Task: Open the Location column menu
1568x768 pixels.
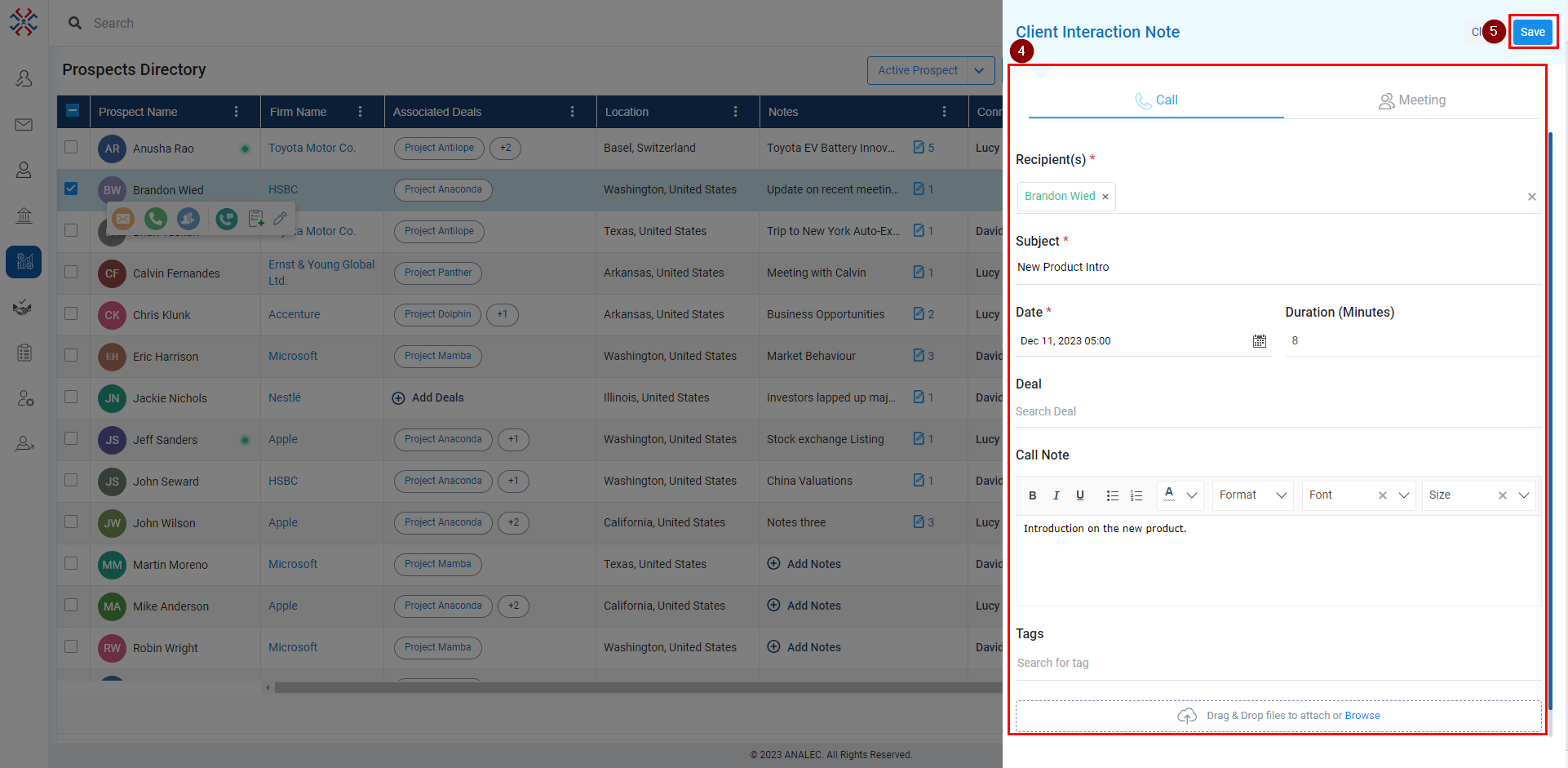Action: [736, 112]
